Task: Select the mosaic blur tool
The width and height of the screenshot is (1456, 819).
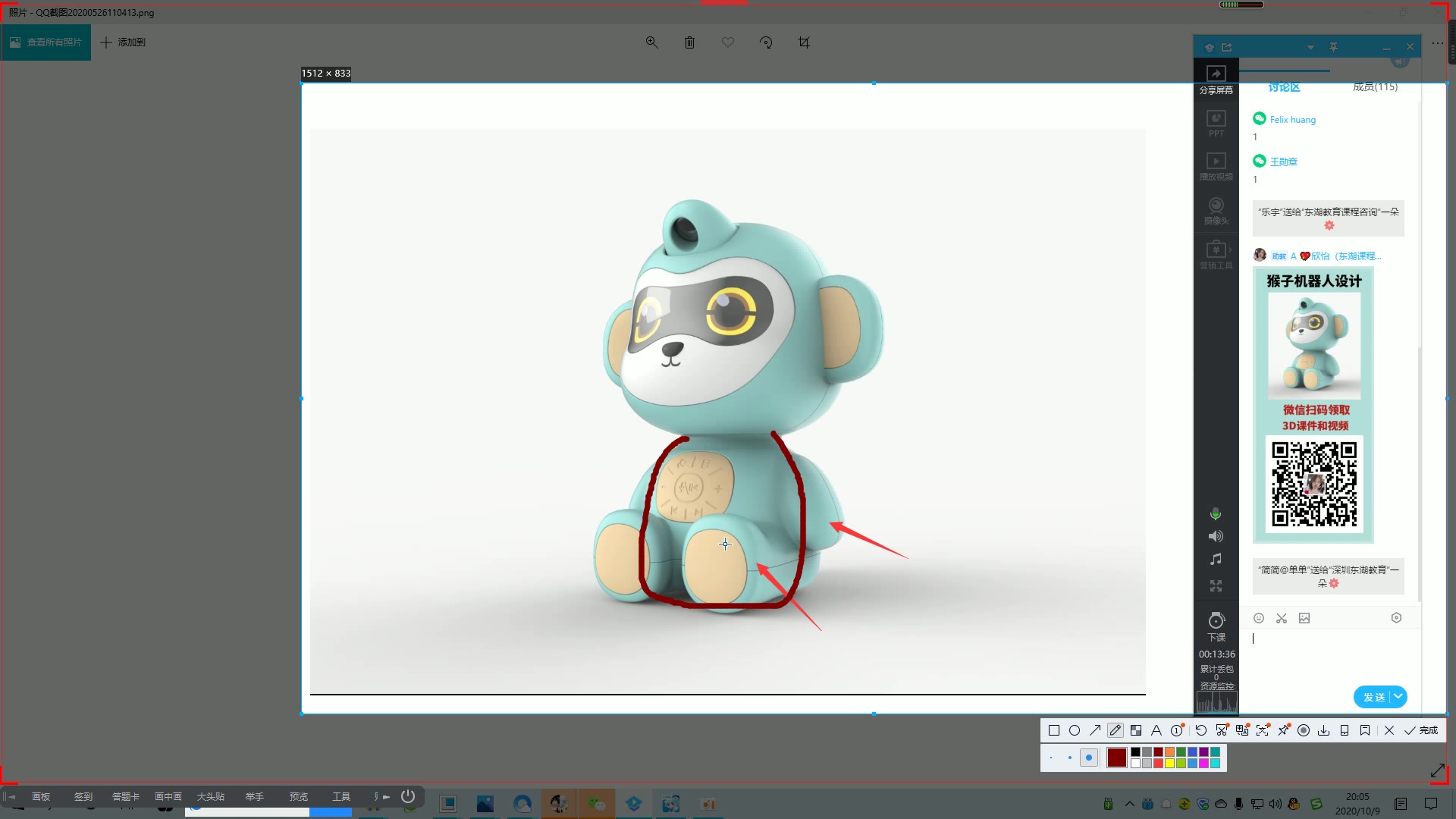Action: (1136, 730)
